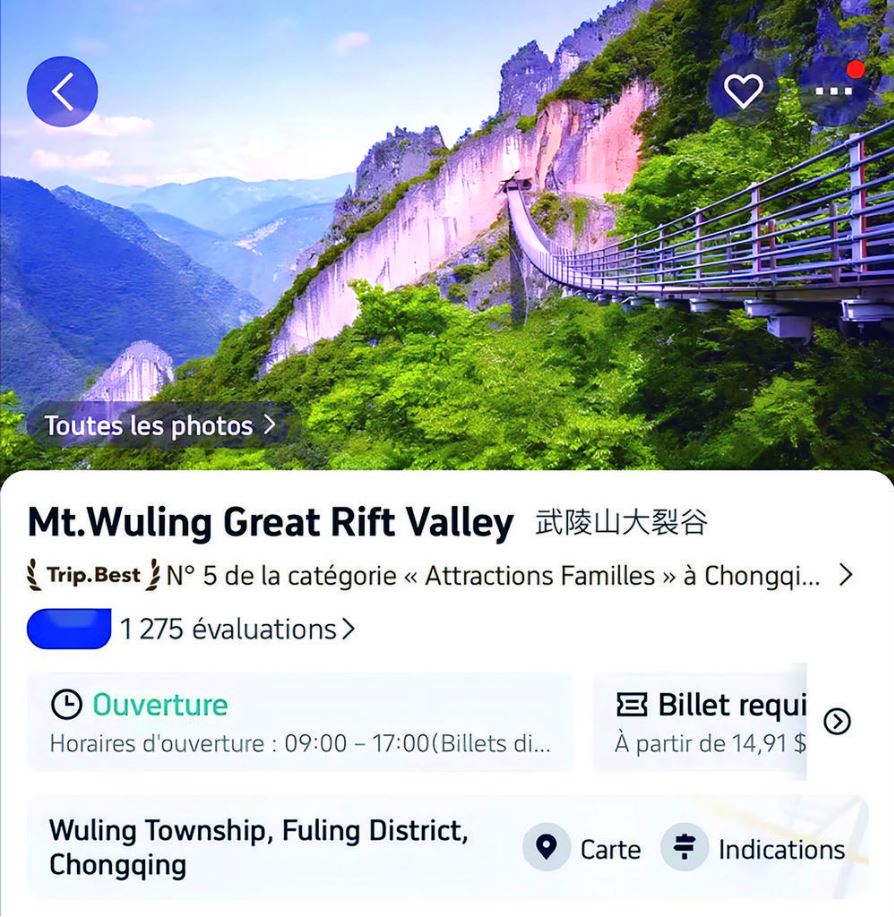Image resolution: width=894 pixels, height=917 pixels.
Task: Open Carte map view
Action: 582,848
